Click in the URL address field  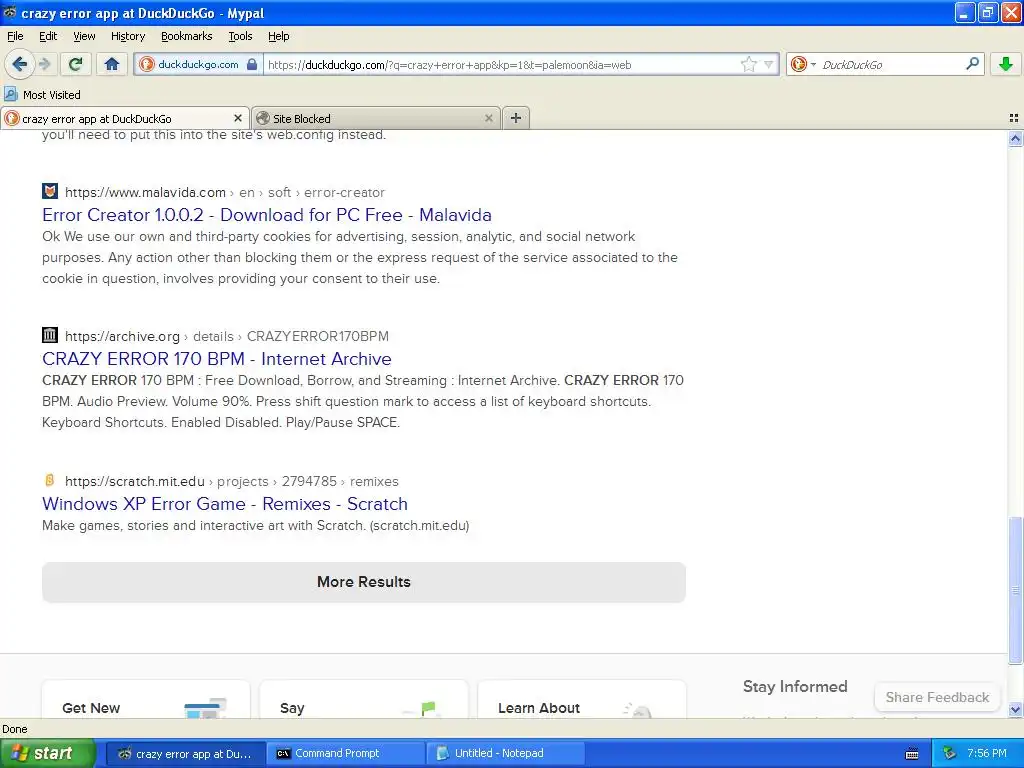(x=500, y=65)
